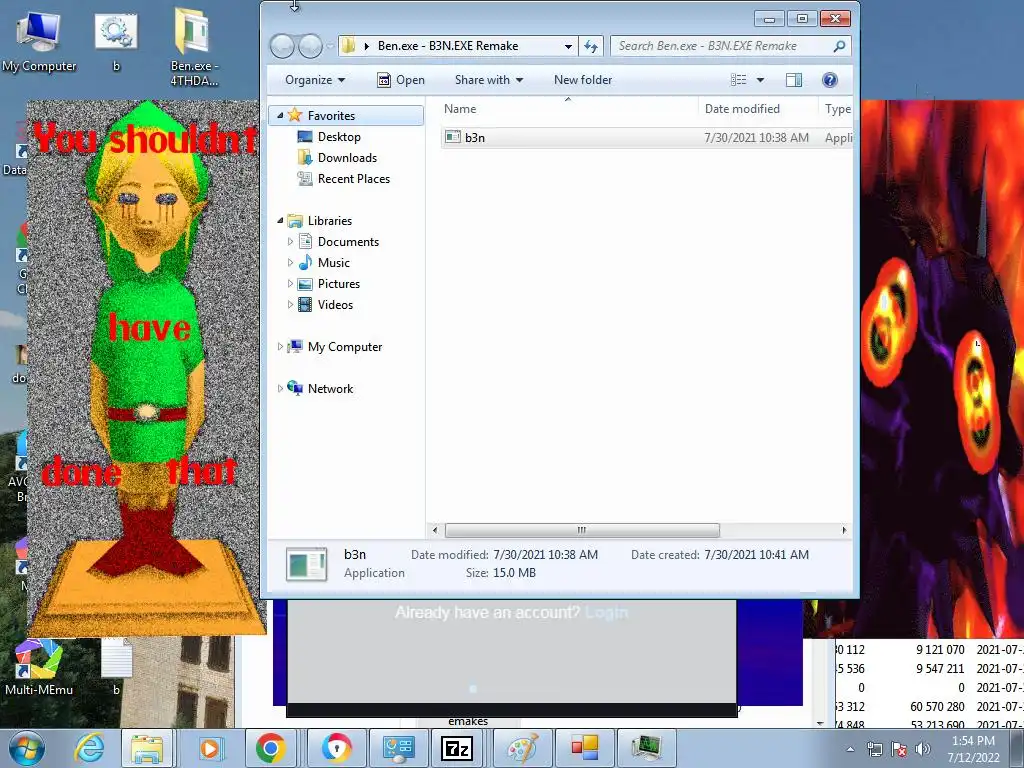Sort by the Date modified column header
The height and width of the screenshot is (768, 1024).
click(x=742, y=109)
